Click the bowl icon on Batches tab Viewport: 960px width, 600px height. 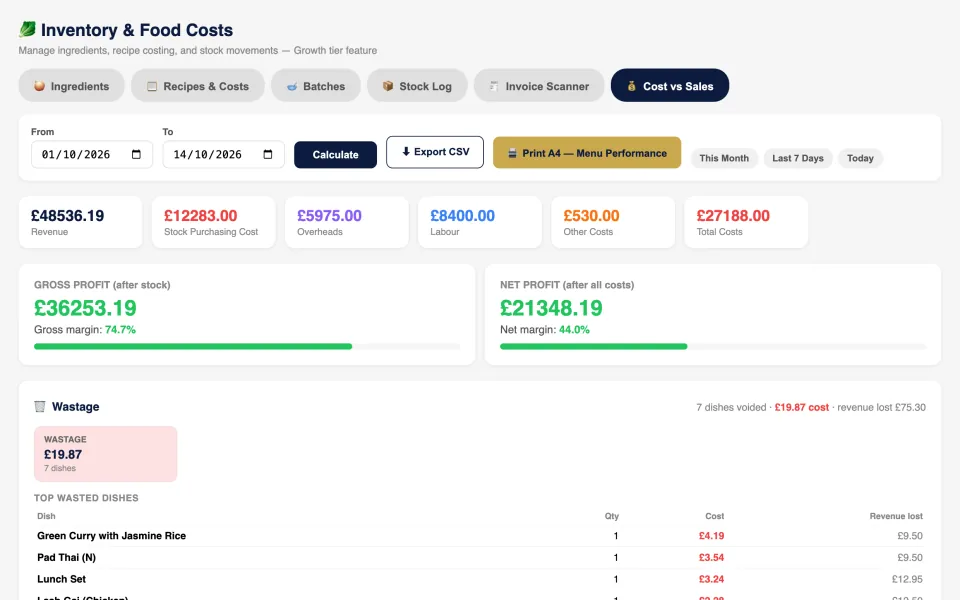tap(292, 86)
